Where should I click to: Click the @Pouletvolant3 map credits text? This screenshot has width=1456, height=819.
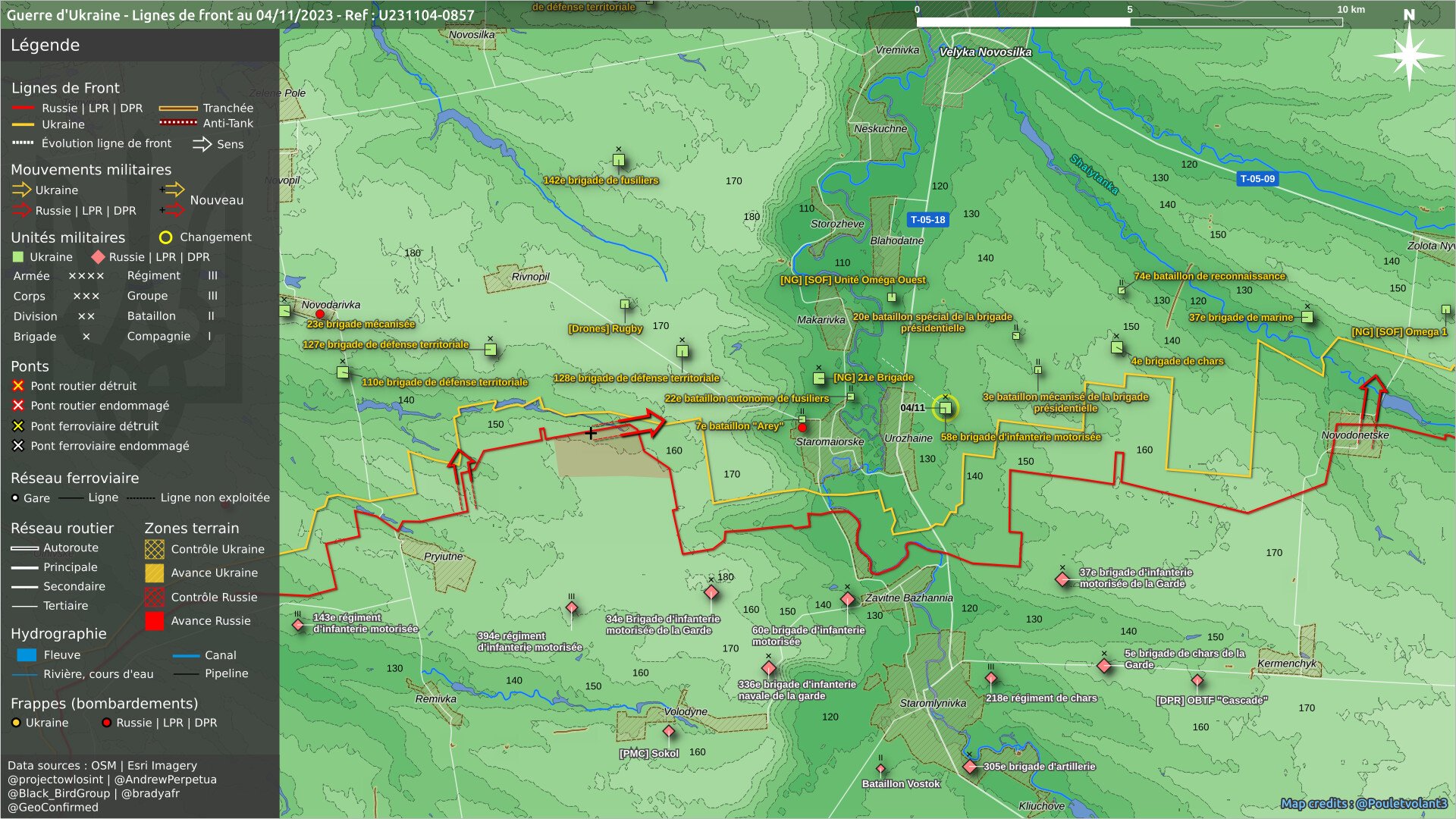1363,804
